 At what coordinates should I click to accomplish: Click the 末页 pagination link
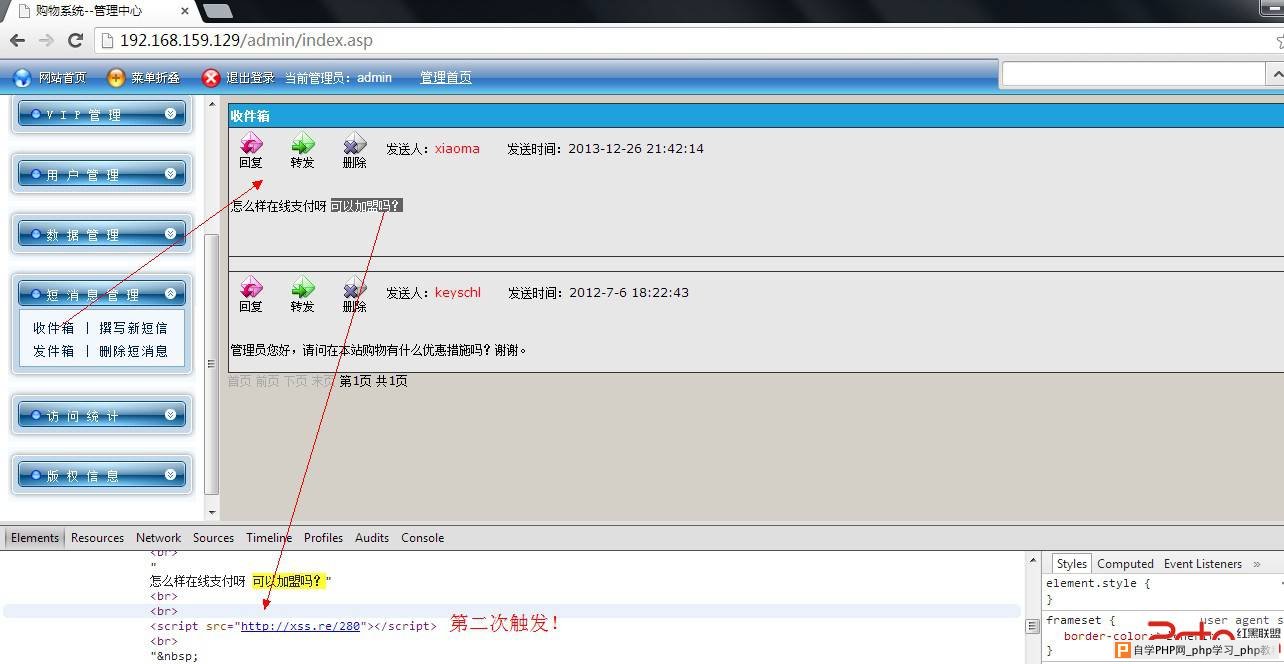click(x=323, y=381)
